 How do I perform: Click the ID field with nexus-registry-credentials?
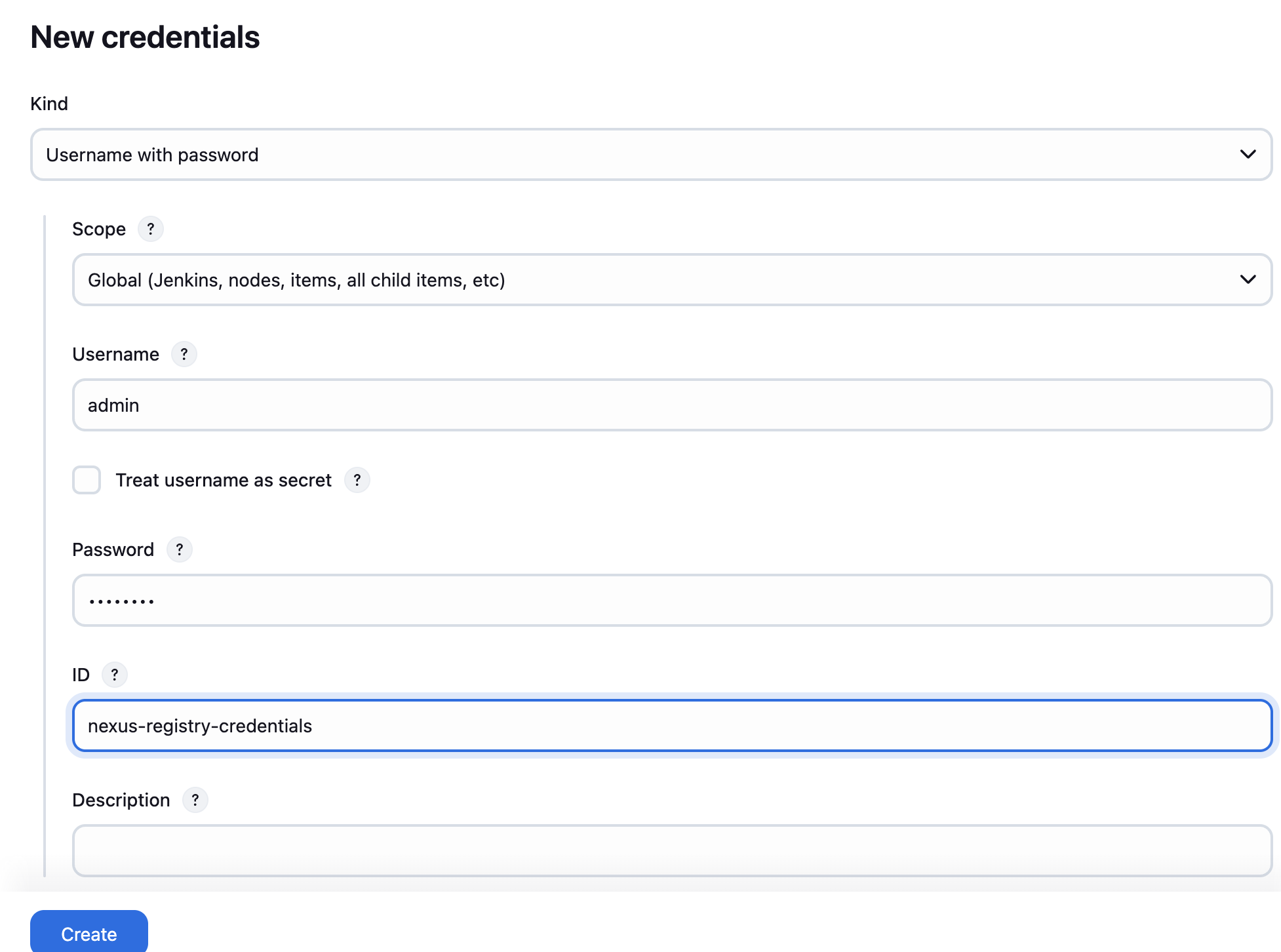point(671,726)
